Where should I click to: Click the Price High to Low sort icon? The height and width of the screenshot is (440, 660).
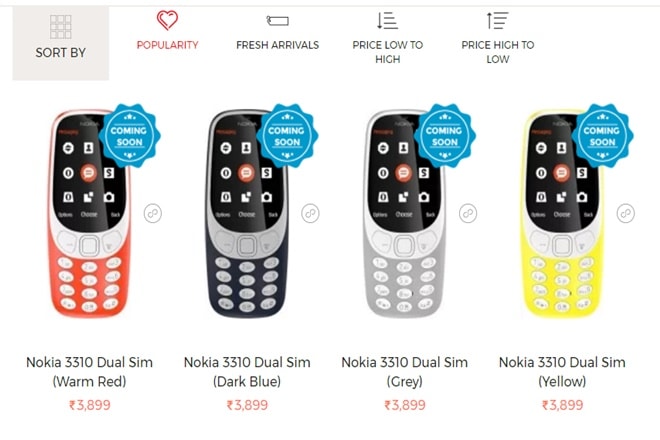pos(498,20)
